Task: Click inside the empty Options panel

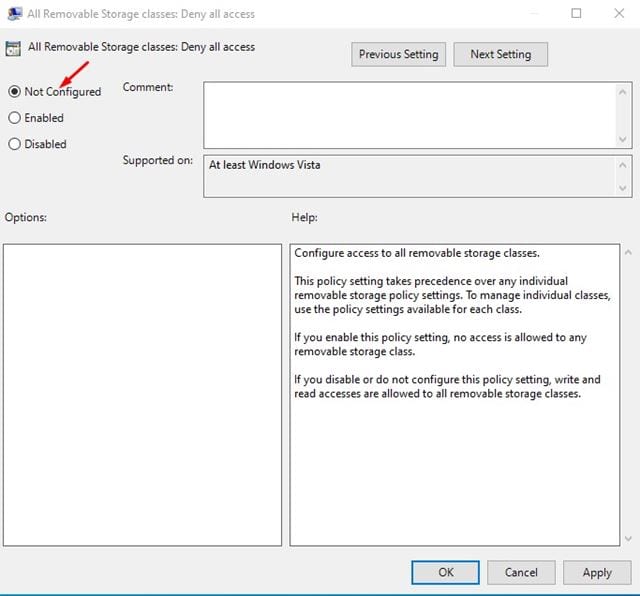Action: pyautogui.click(x=142, y=395)
